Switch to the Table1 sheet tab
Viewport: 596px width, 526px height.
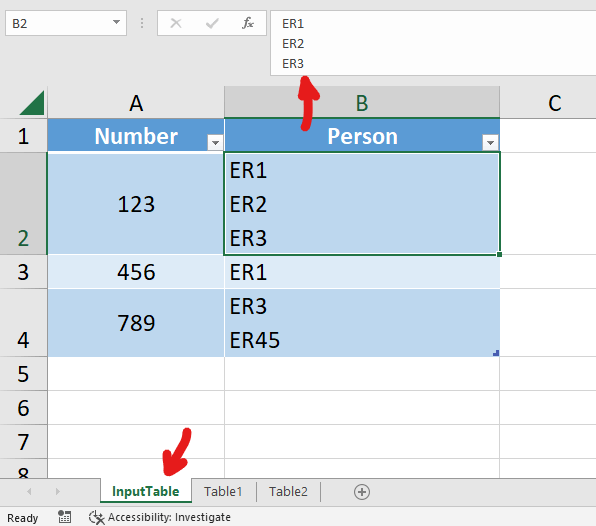[223, 491]
